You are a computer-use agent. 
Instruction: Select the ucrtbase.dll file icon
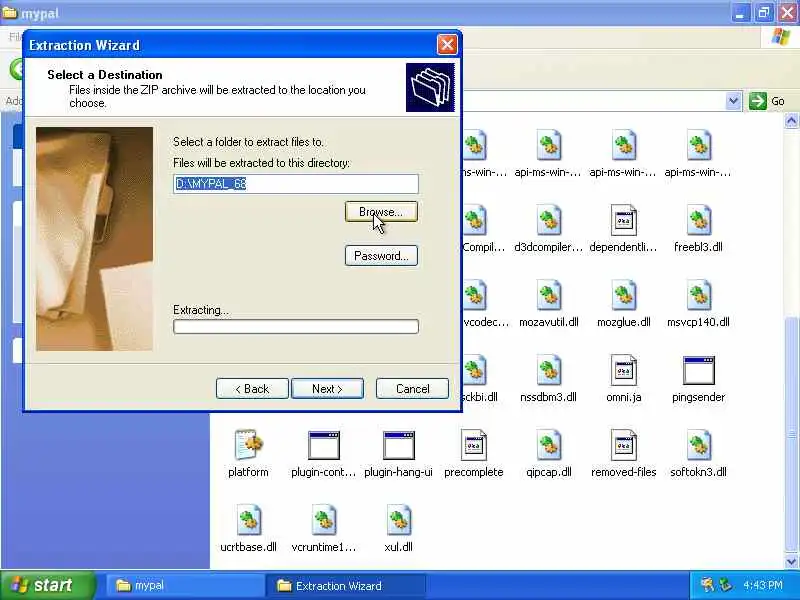click(248, 520)
